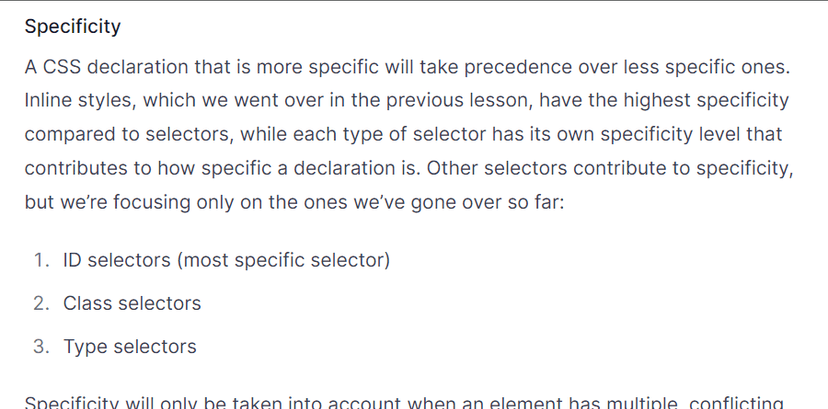Select the Type selectors list item

pos(130,347)
